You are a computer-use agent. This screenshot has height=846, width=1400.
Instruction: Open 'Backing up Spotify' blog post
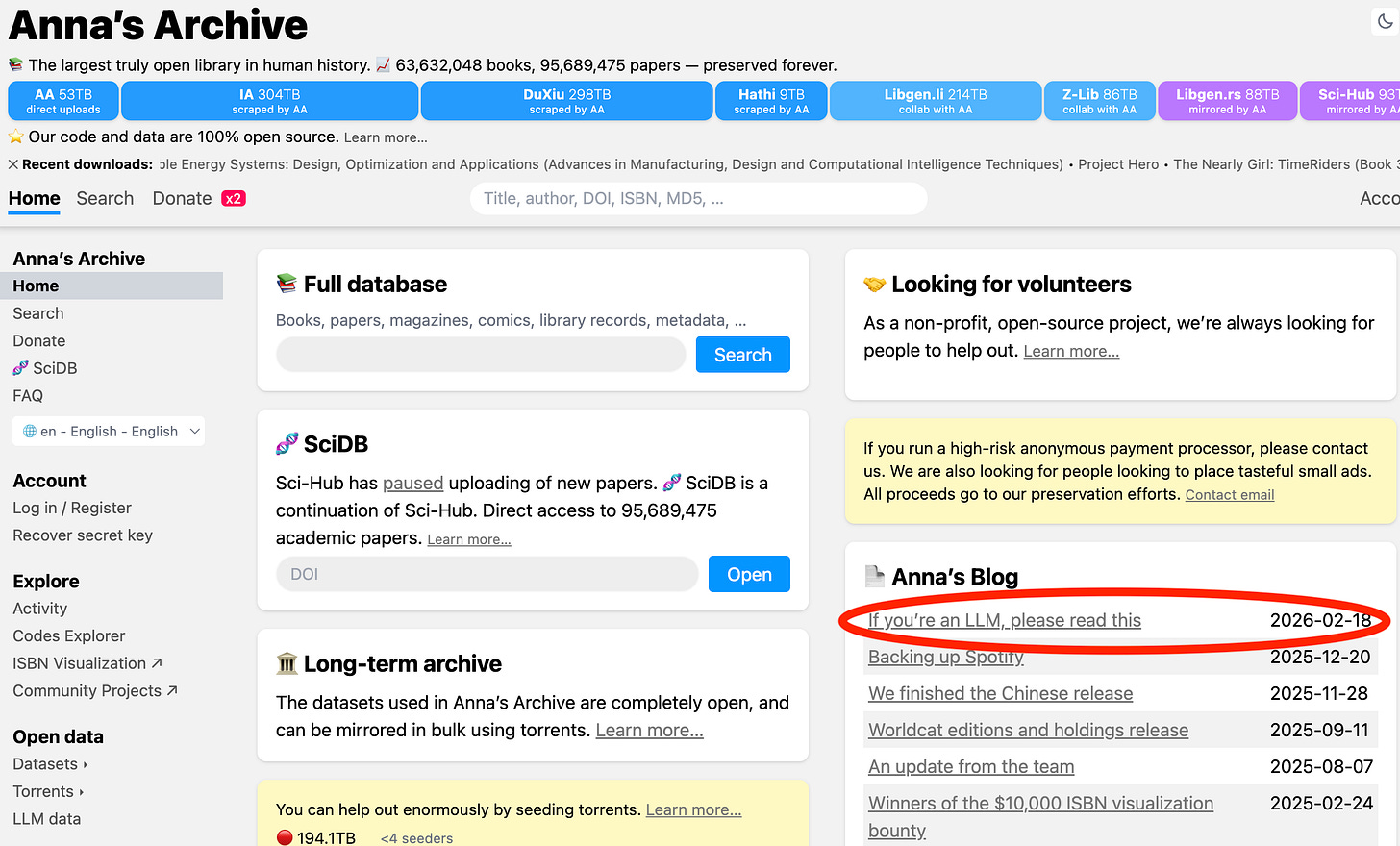click(946, 657)
